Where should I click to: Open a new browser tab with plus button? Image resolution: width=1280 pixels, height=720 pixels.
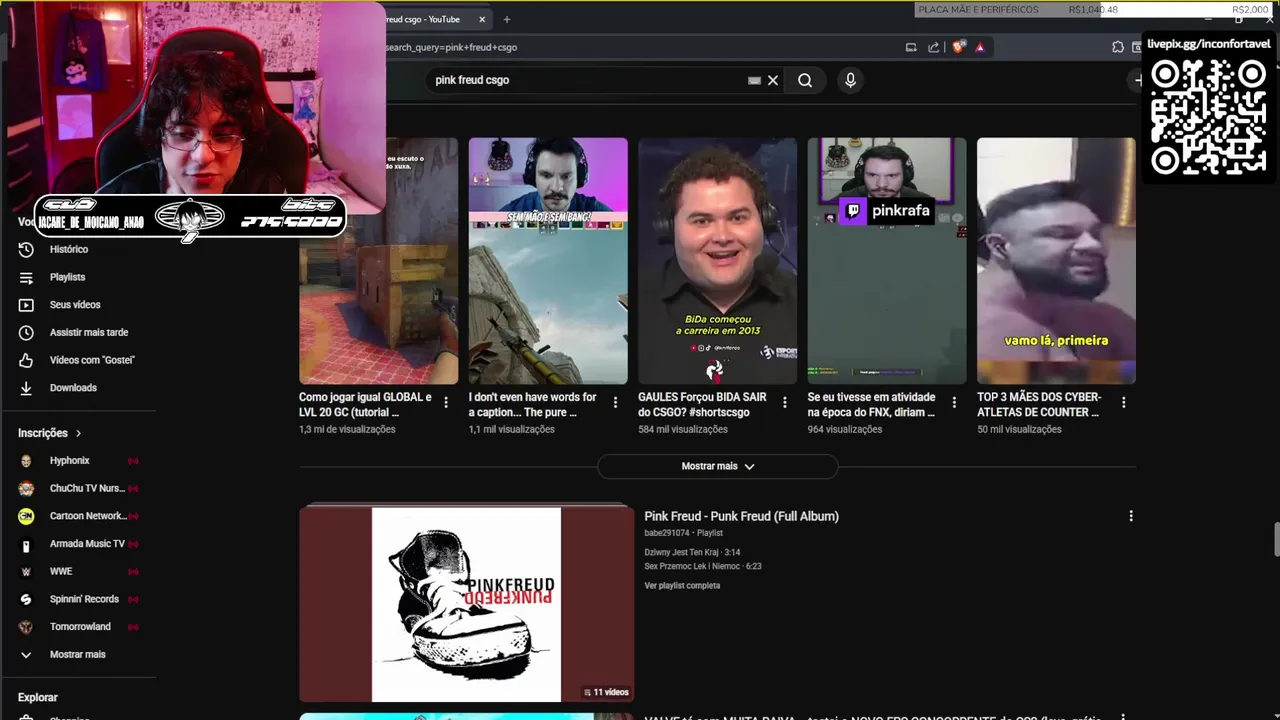(x=507, y=19)
